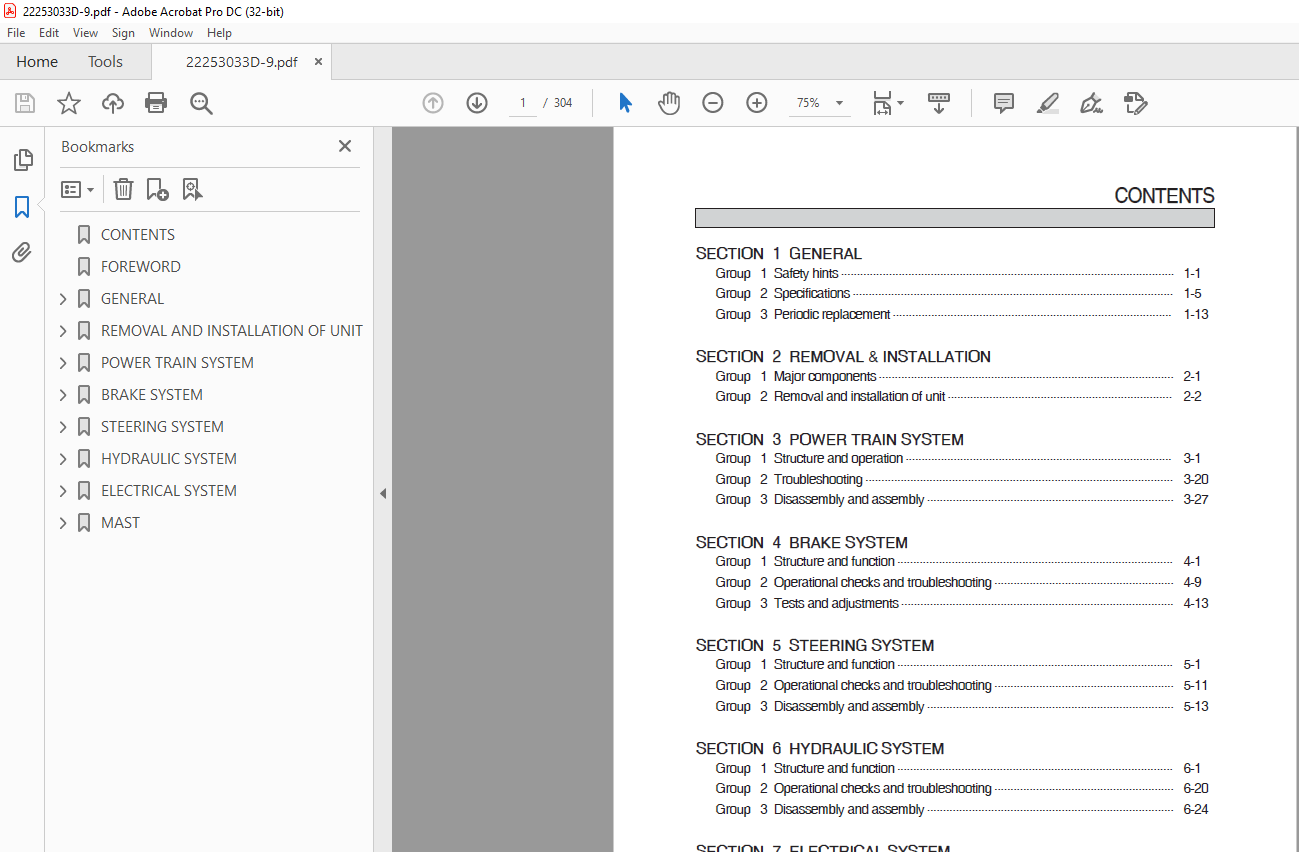This screenshot has height=852, width=1299.
Task: Add a new bookmark icon
Action: pos(158,189)
